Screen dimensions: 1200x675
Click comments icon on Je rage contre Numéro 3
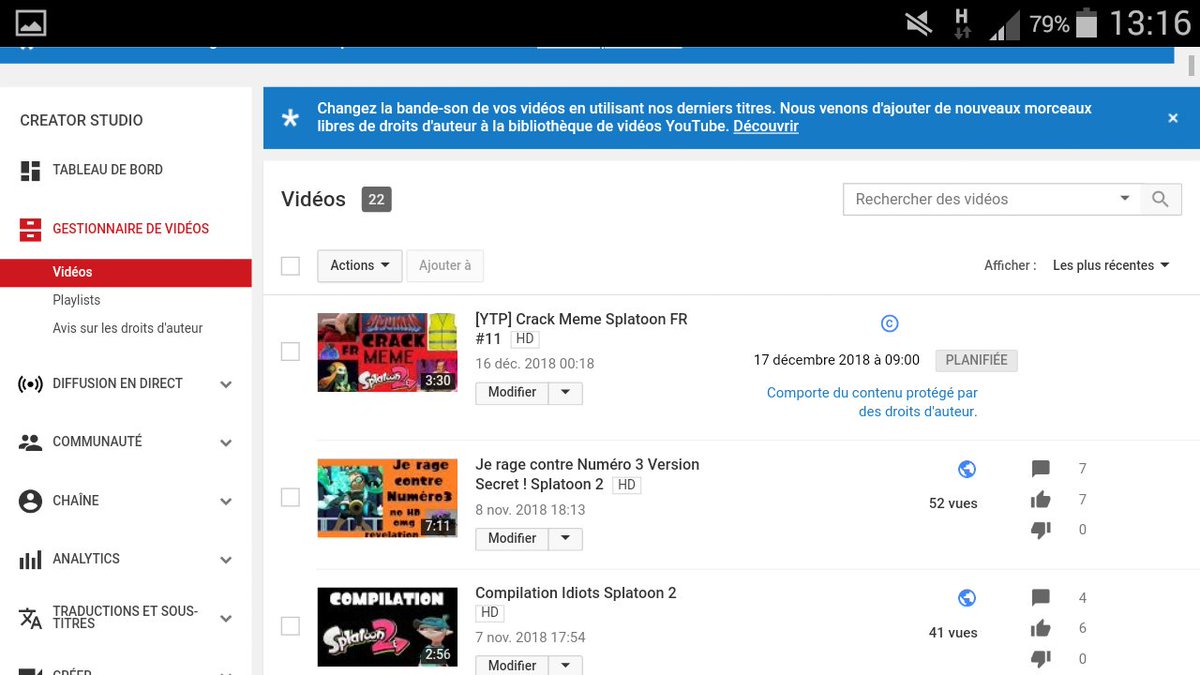click(x=1041, y=469)
